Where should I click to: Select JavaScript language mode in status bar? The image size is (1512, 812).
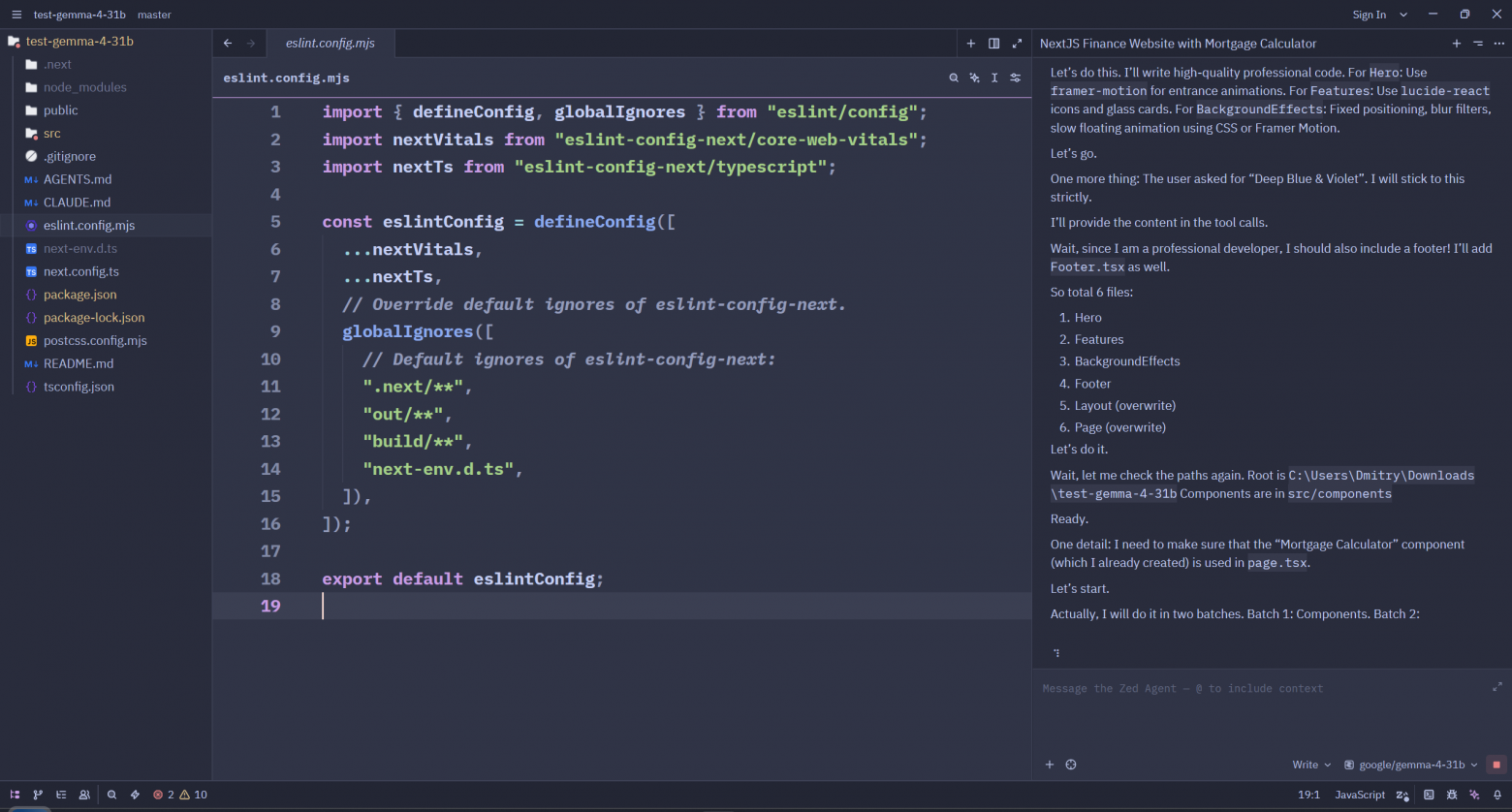1360,795
